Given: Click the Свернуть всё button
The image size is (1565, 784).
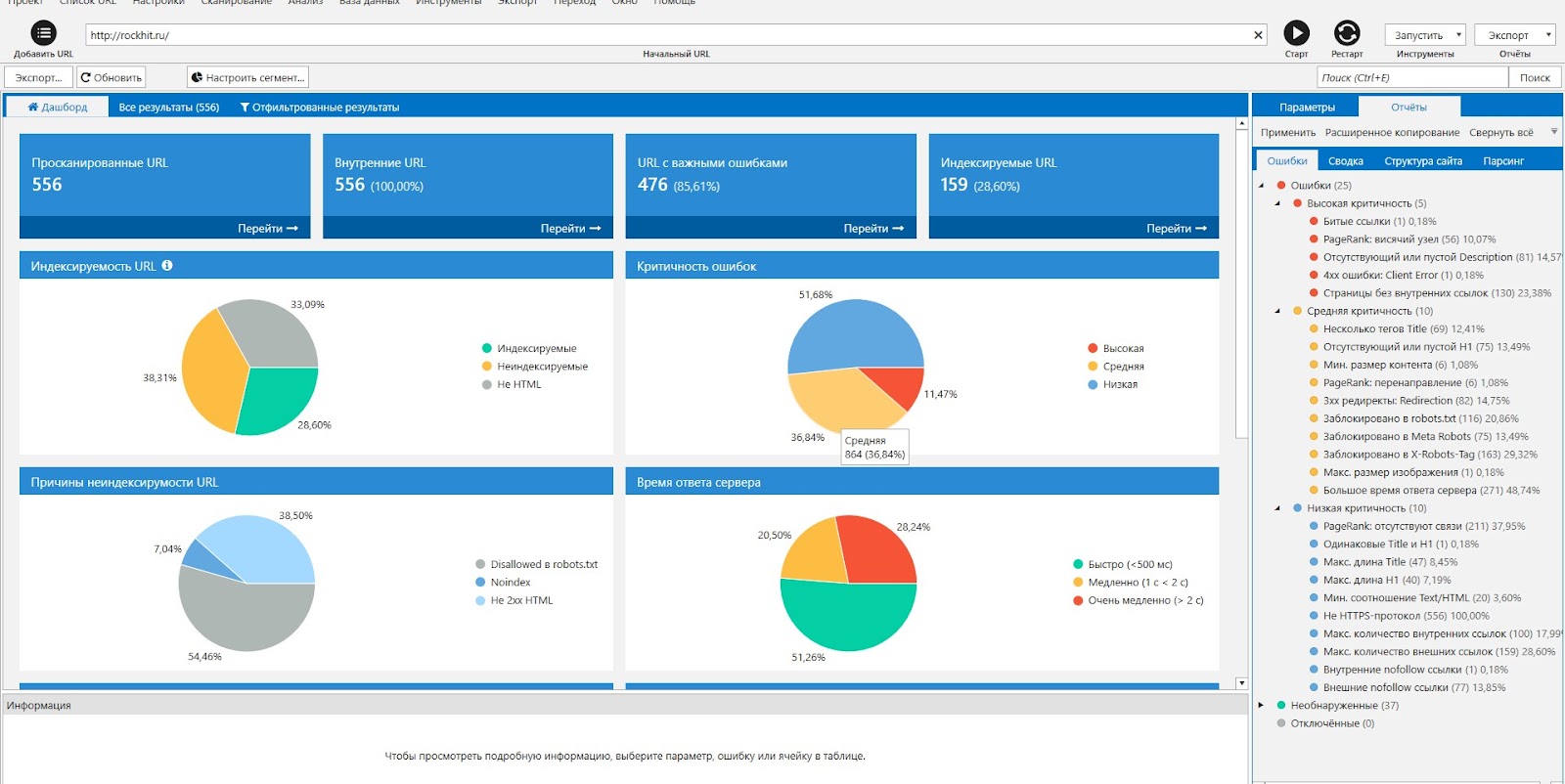Looking at the screenshot, I should tap(1500, 133).
